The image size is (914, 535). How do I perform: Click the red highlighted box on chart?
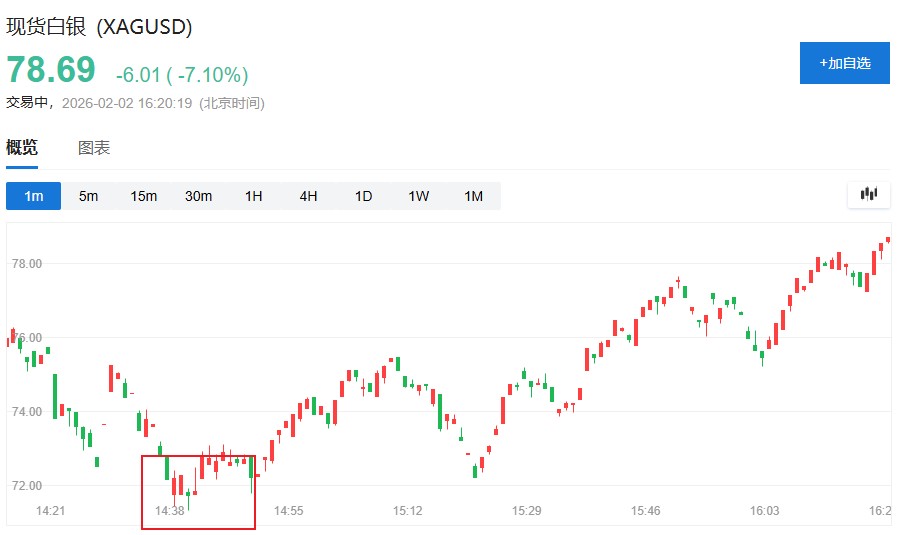coord(198,492)
